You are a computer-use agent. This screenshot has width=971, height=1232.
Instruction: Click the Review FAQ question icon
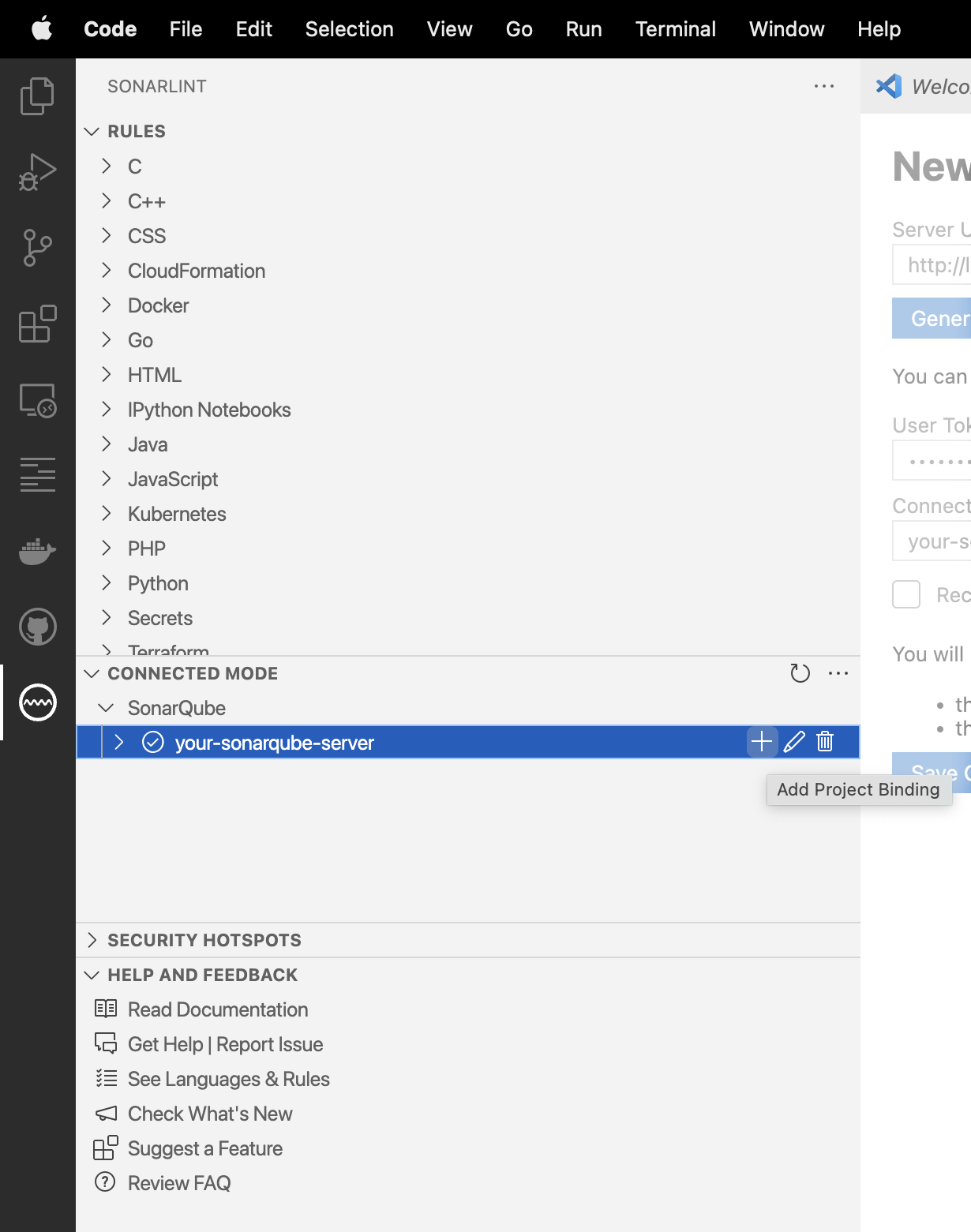105,1181
